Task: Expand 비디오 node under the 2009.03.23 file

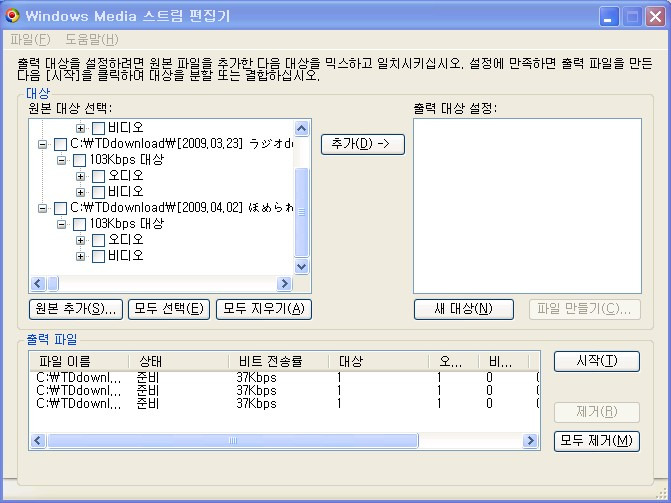Action: 80,192
